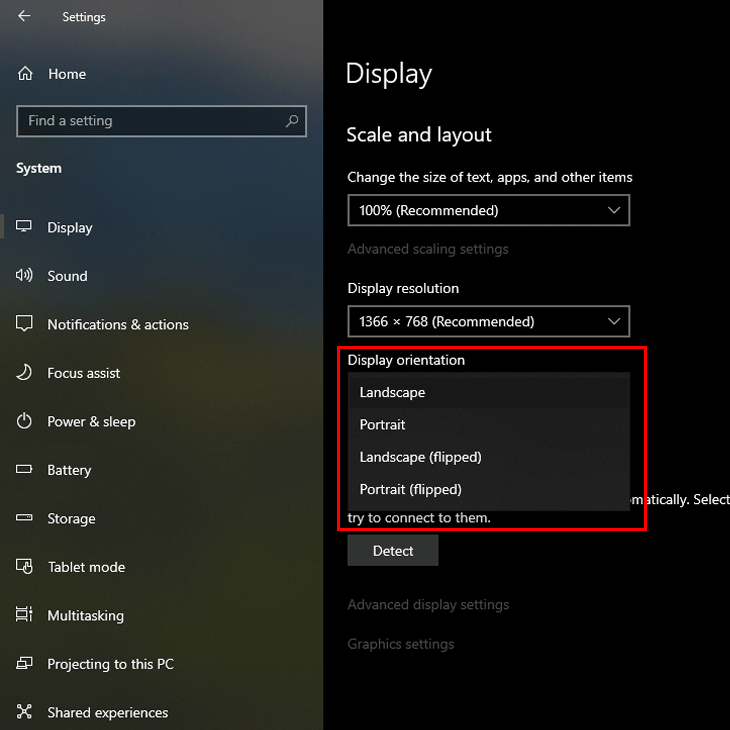Click the Power & sleep icon
Viewport: 730px width, 730px height.
[25, 422]
